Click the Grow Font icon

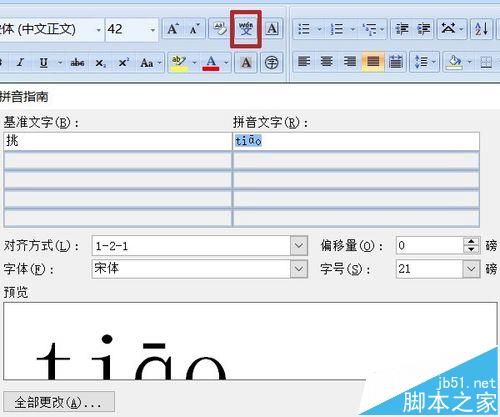173,29
